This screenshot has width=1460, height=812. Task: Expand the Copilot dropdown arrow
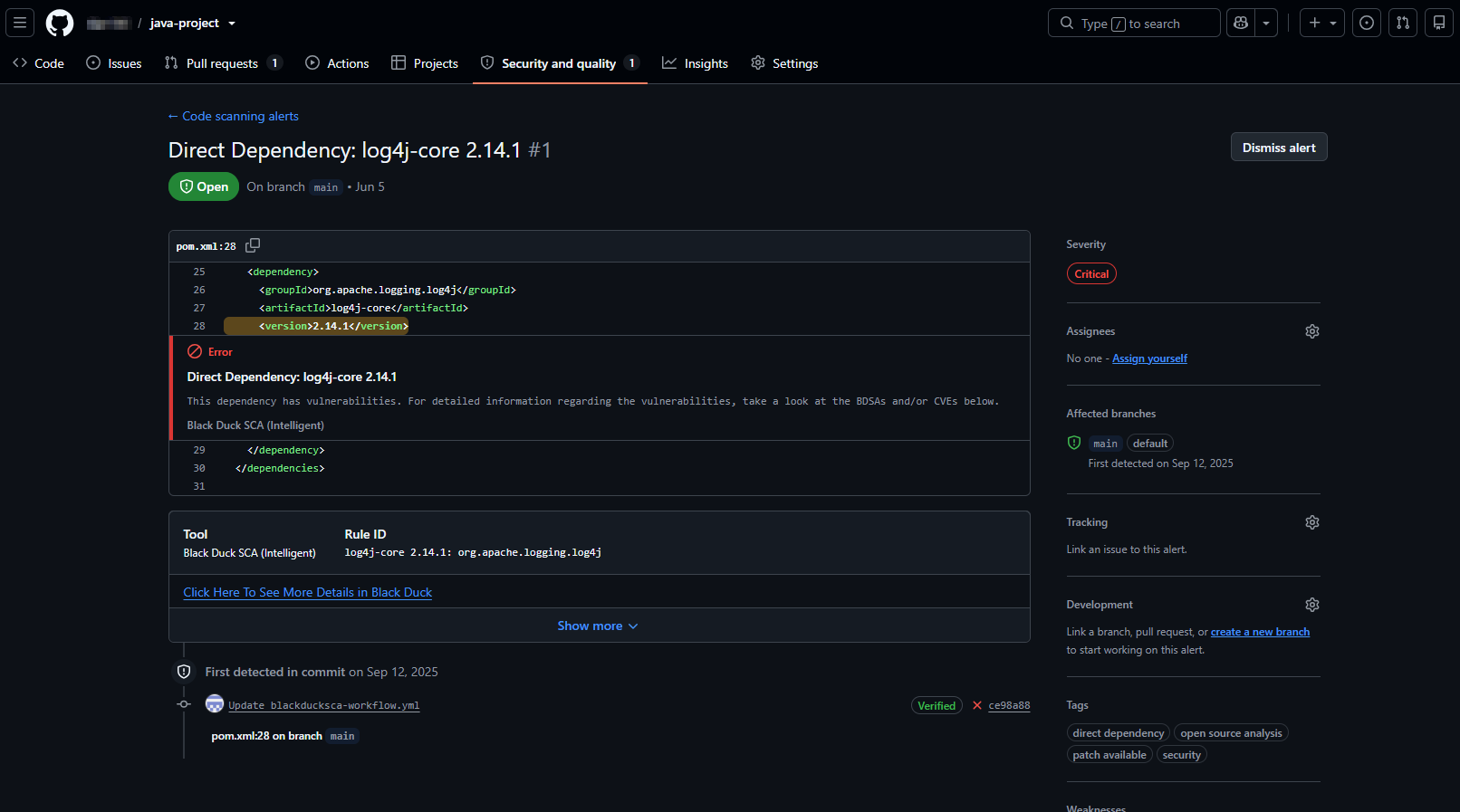(x=1266, y=23)
